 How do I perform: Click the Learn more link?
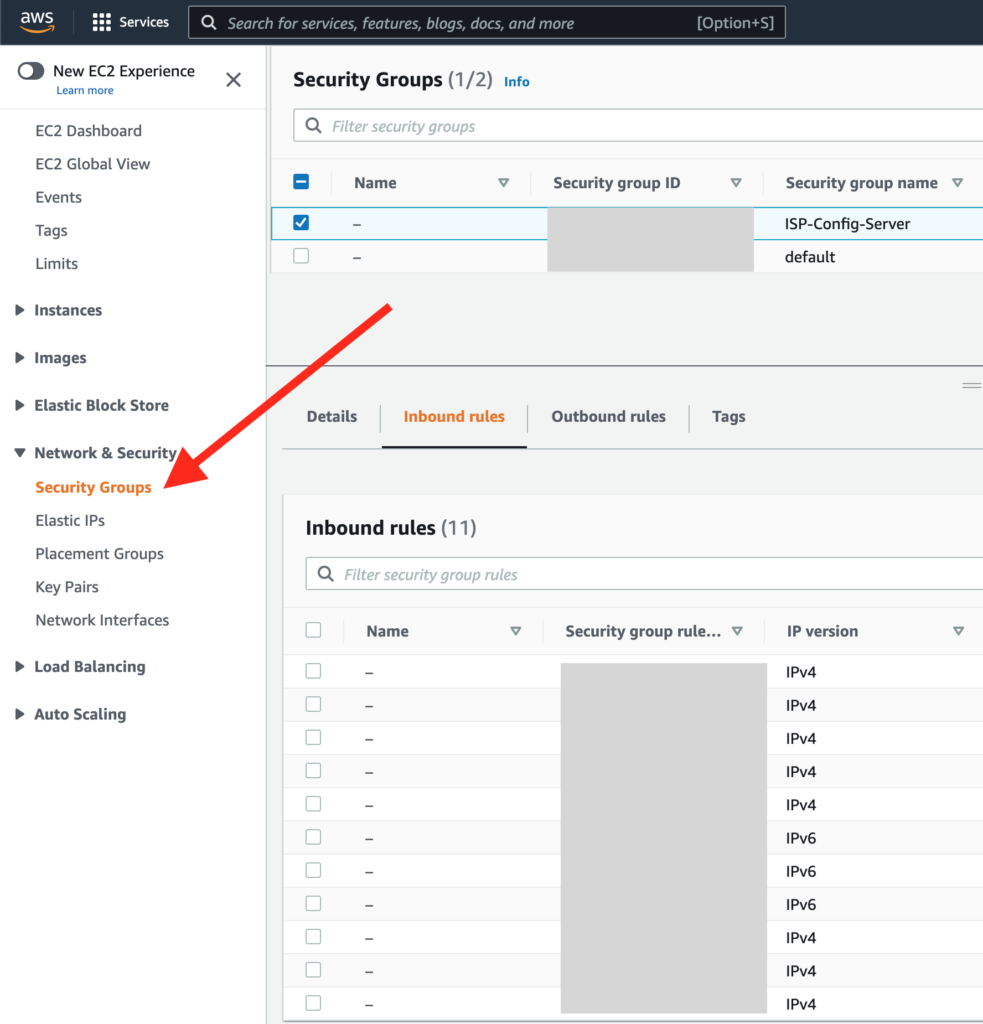click(85, 91)
